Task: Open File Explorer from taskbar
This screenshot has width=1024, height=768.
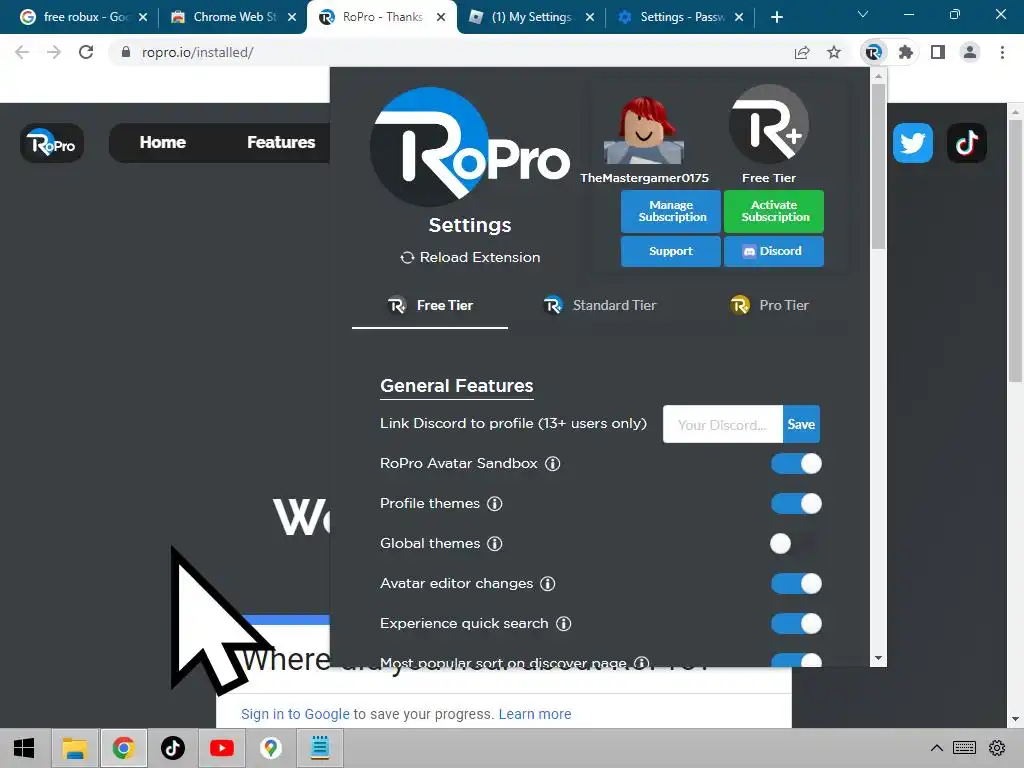Action: [74, 748]
